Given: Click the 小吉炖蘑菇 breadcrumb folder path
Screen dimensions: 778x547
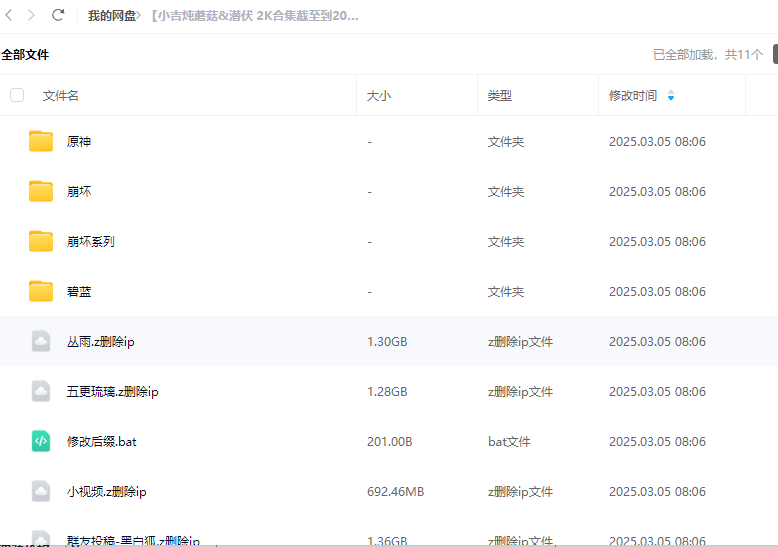Looking at the screenshot, I should tap(255, 16).
